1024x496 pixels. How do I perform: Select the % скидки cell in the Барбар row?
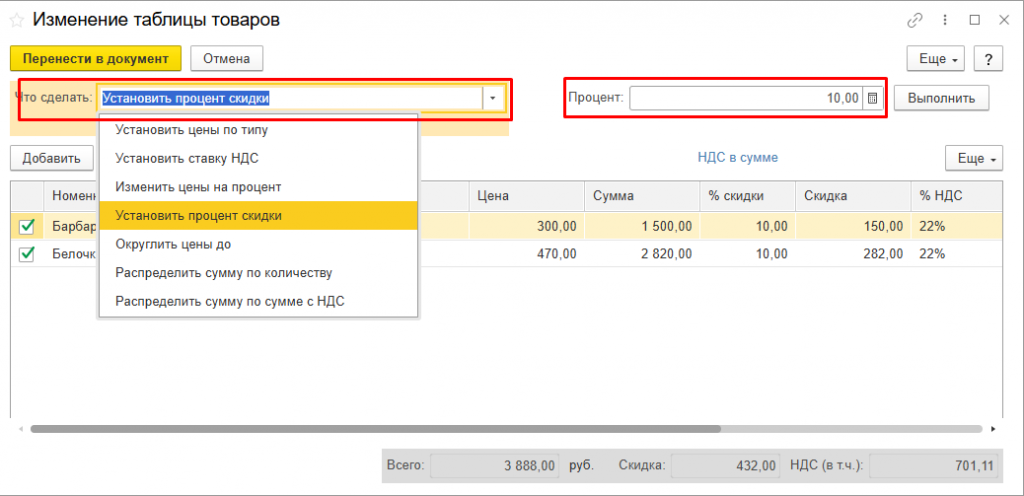pos(747,226)
